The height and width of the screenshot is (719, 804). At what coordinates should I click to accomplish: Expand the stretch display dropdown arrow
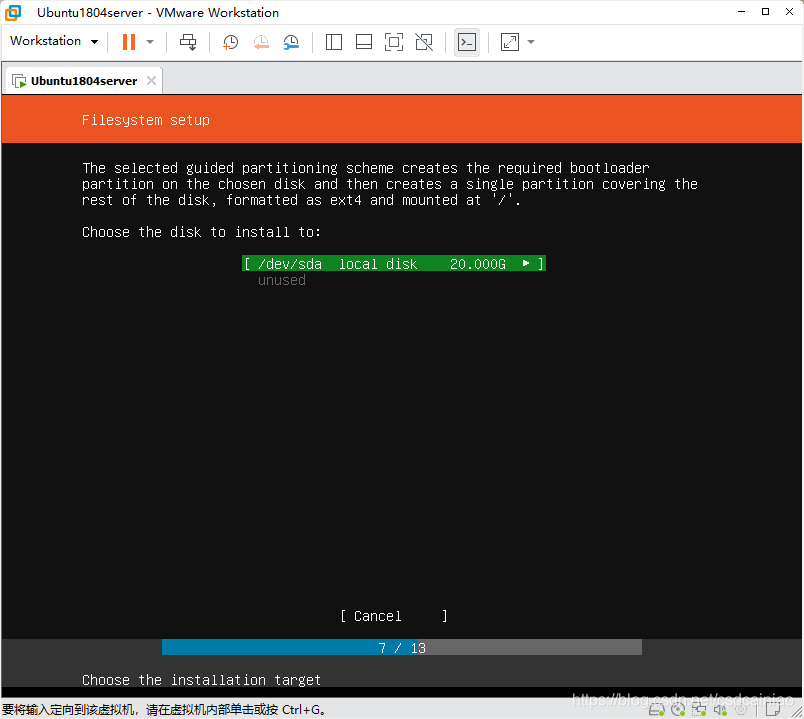tap(531, 42)
